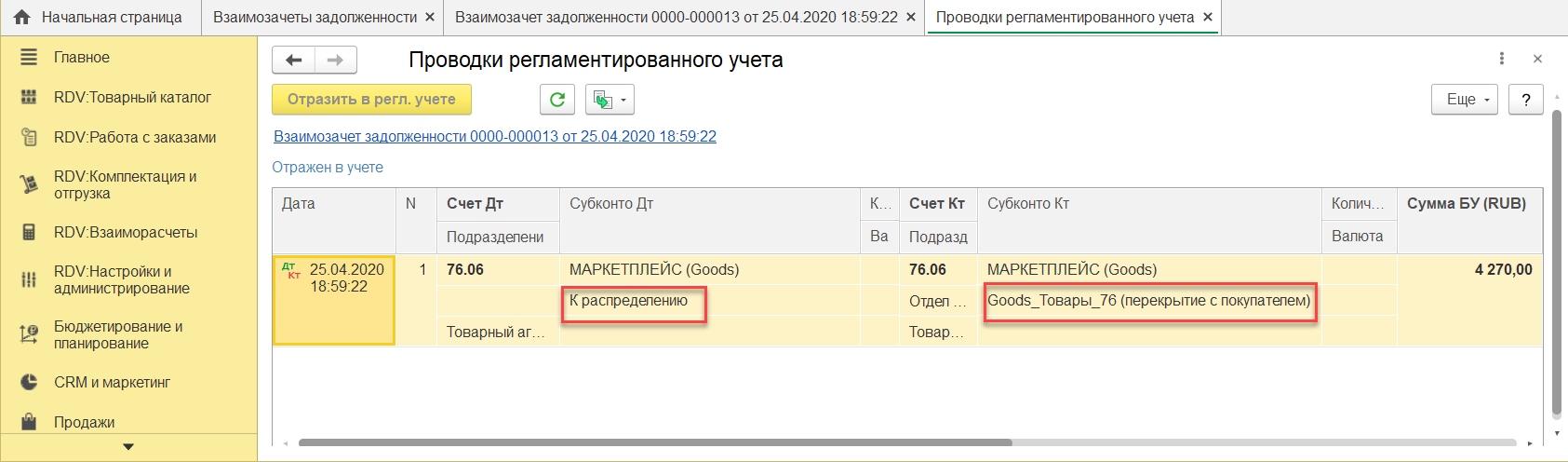This screenshot has height=462, width=1568.
Task: Open the RDV:Работа с заказами icon
Action: [29, 137]
